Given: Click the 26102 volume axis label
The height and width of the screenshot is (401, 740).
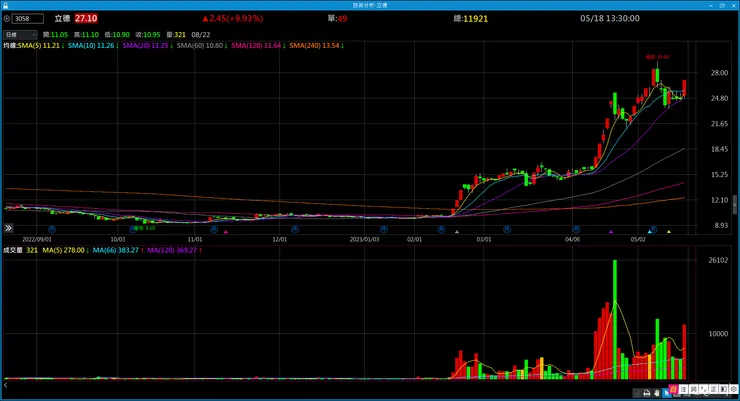Looking at the screenshot, I should tap(718, 260).
